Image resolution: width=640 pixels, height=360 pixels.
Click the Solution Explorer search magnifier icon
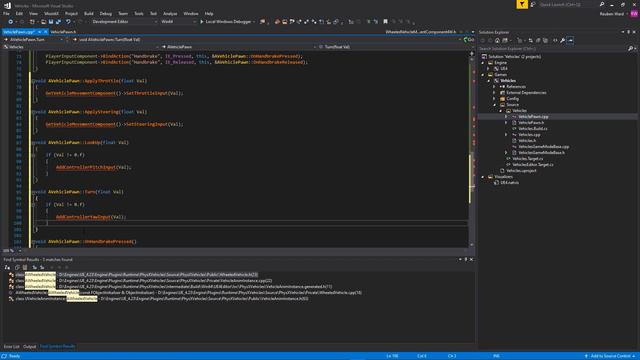(630, 49)
